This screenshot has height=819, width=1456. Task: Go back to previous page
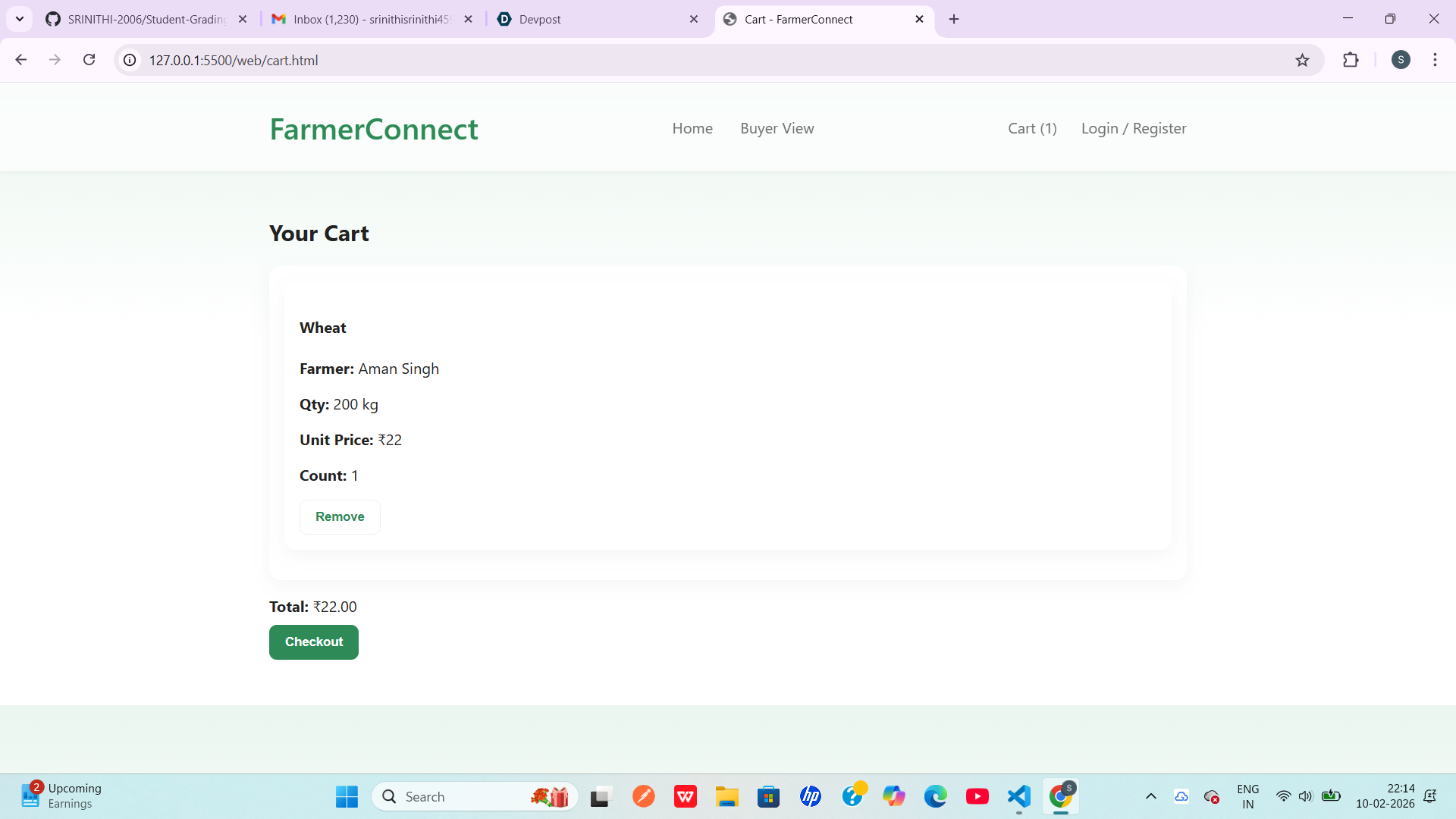pyautogui.click(x=21, y=60)
